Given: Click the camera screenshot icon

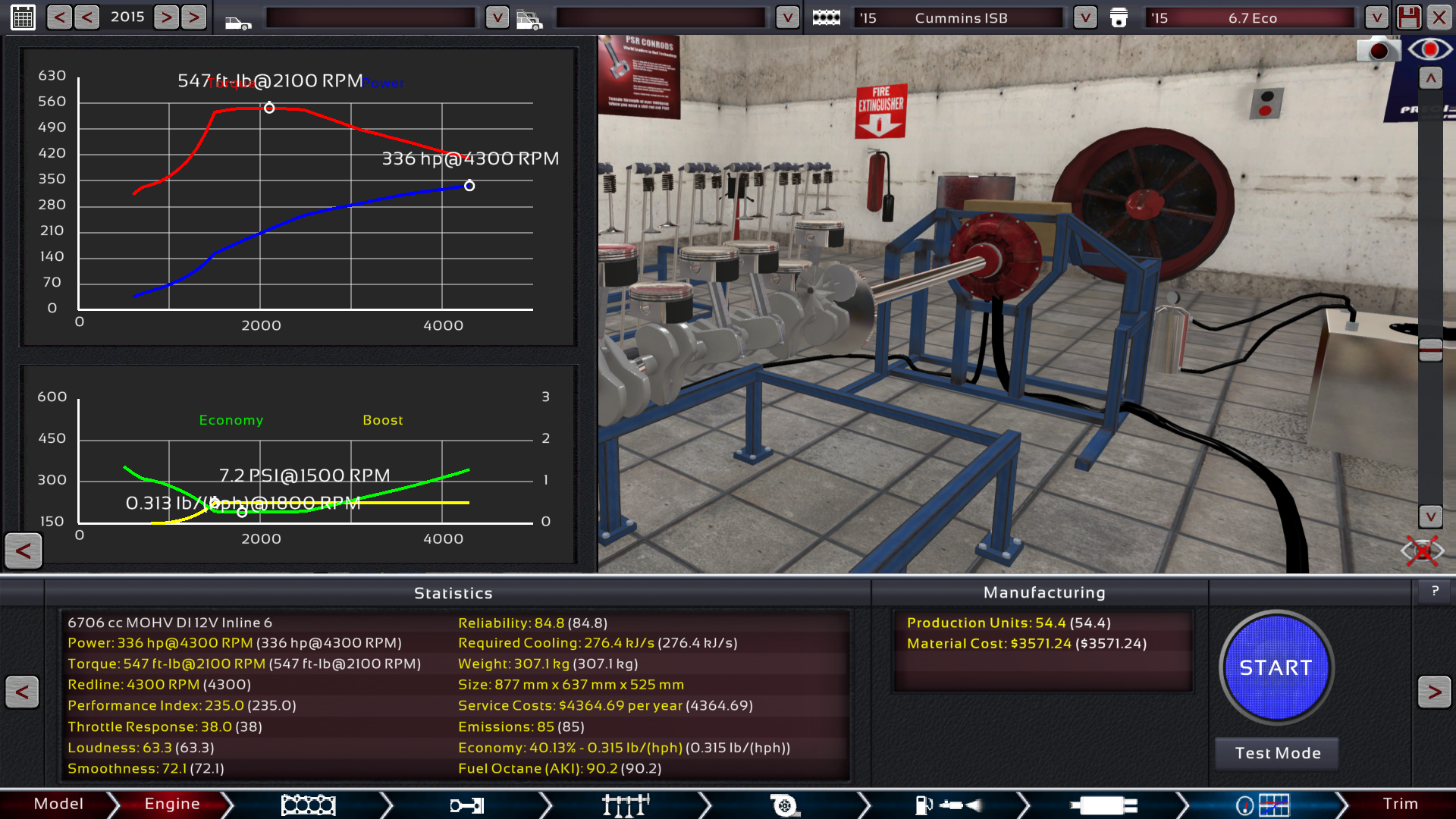Looking at the screenshot, I should 1378,50.
